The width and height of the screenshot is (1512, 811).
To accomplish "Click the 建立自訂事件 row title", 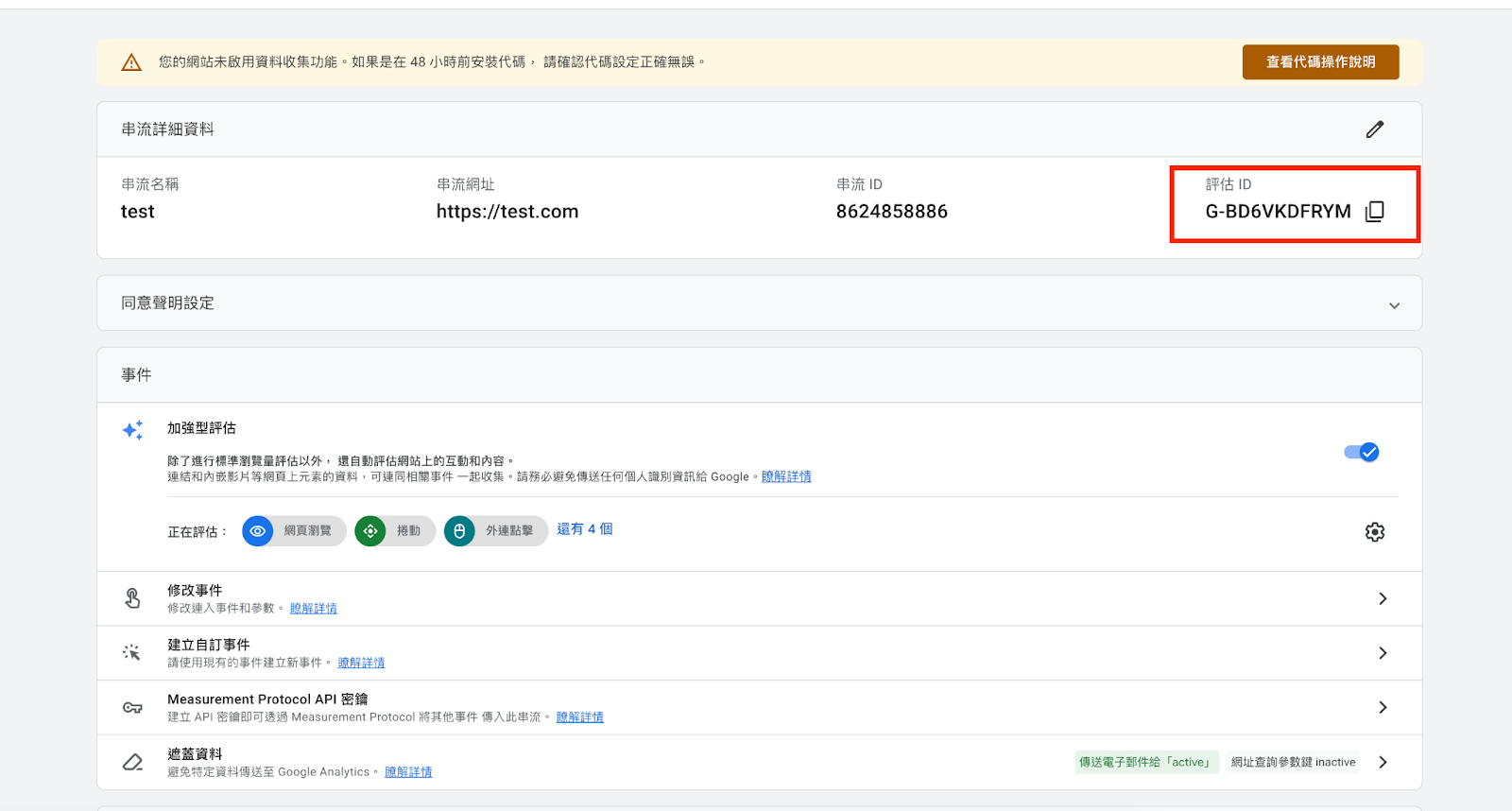I will [209, 645].
